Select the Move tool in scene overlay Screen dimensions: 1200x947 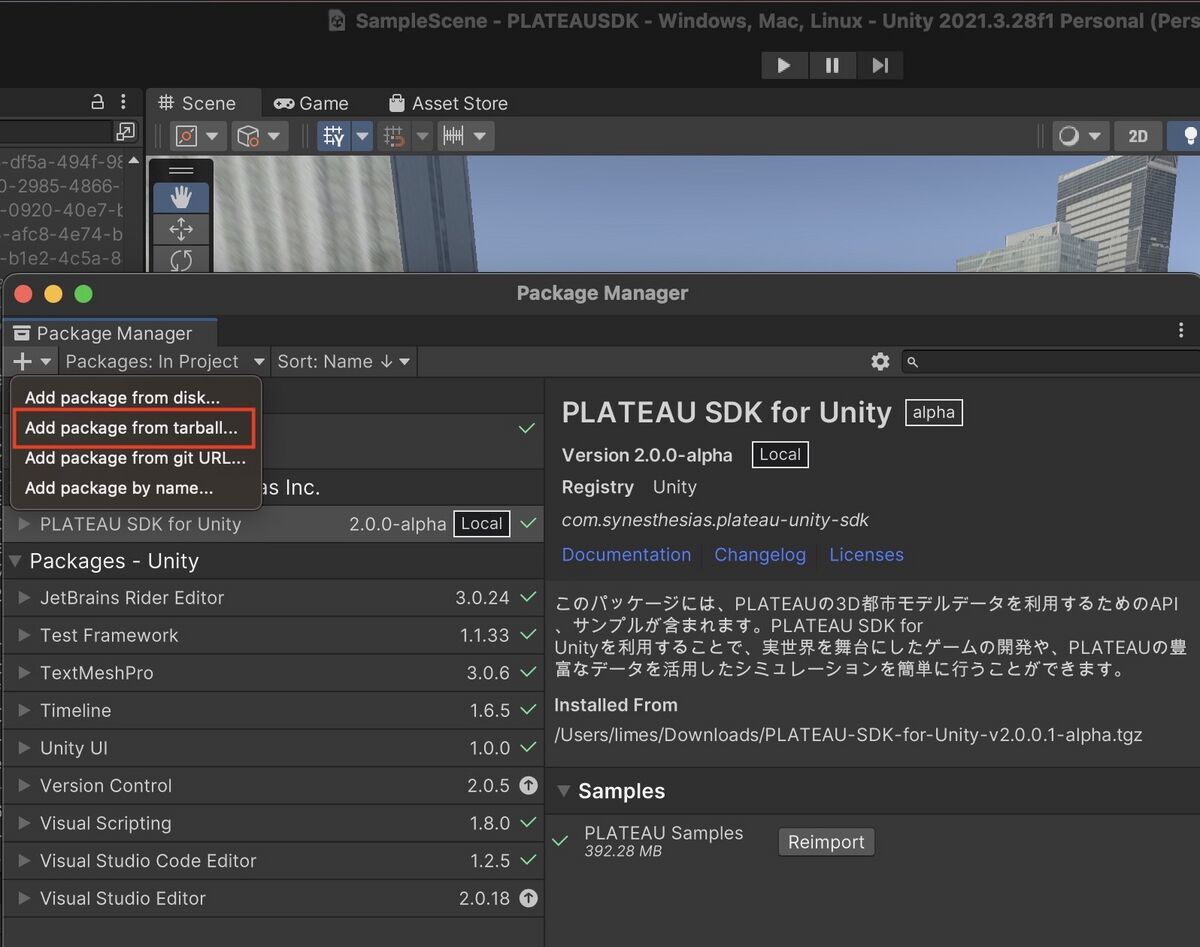181,229
